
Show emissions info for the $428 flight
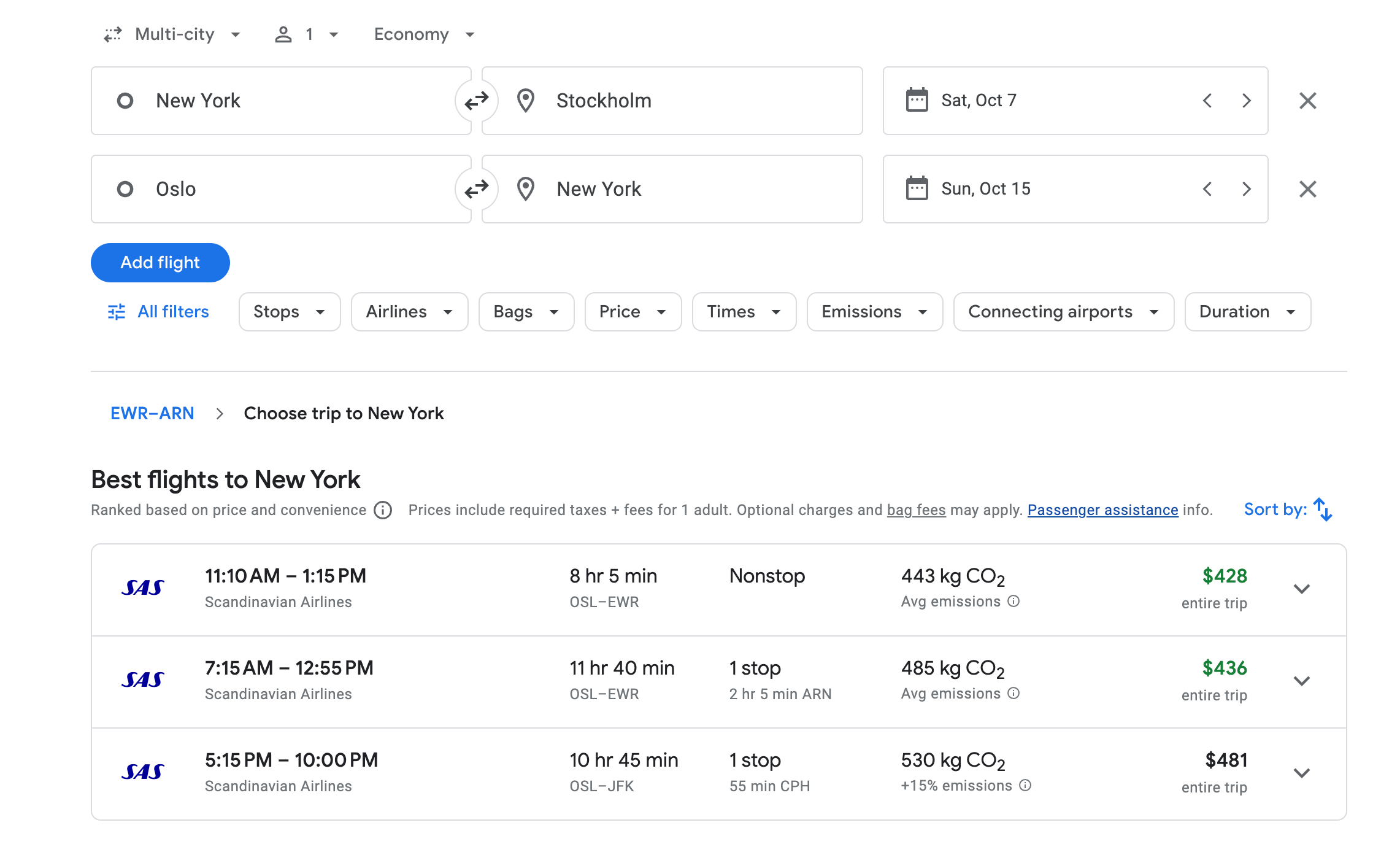pos(1013,602)
